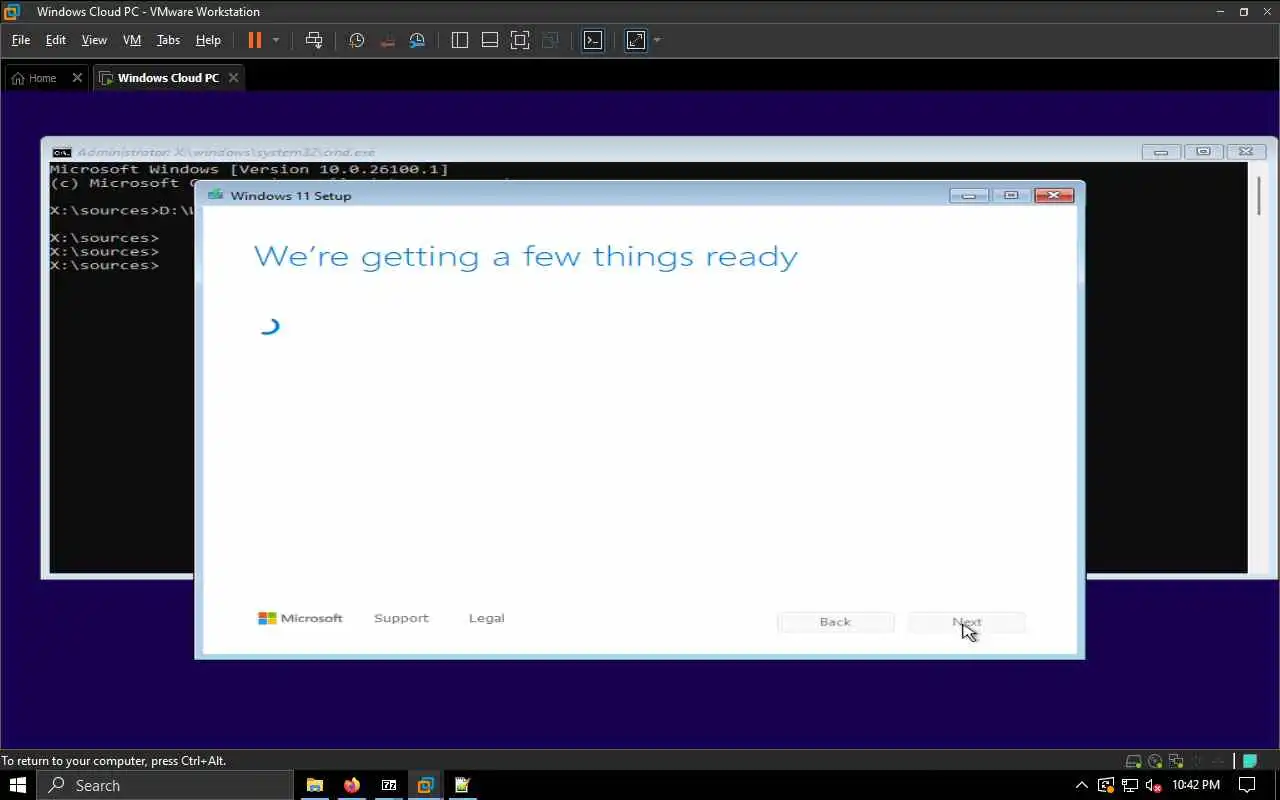This screenshot has width=1280, height=800.
Task: Open the View menu
Action: pos(94,40)
